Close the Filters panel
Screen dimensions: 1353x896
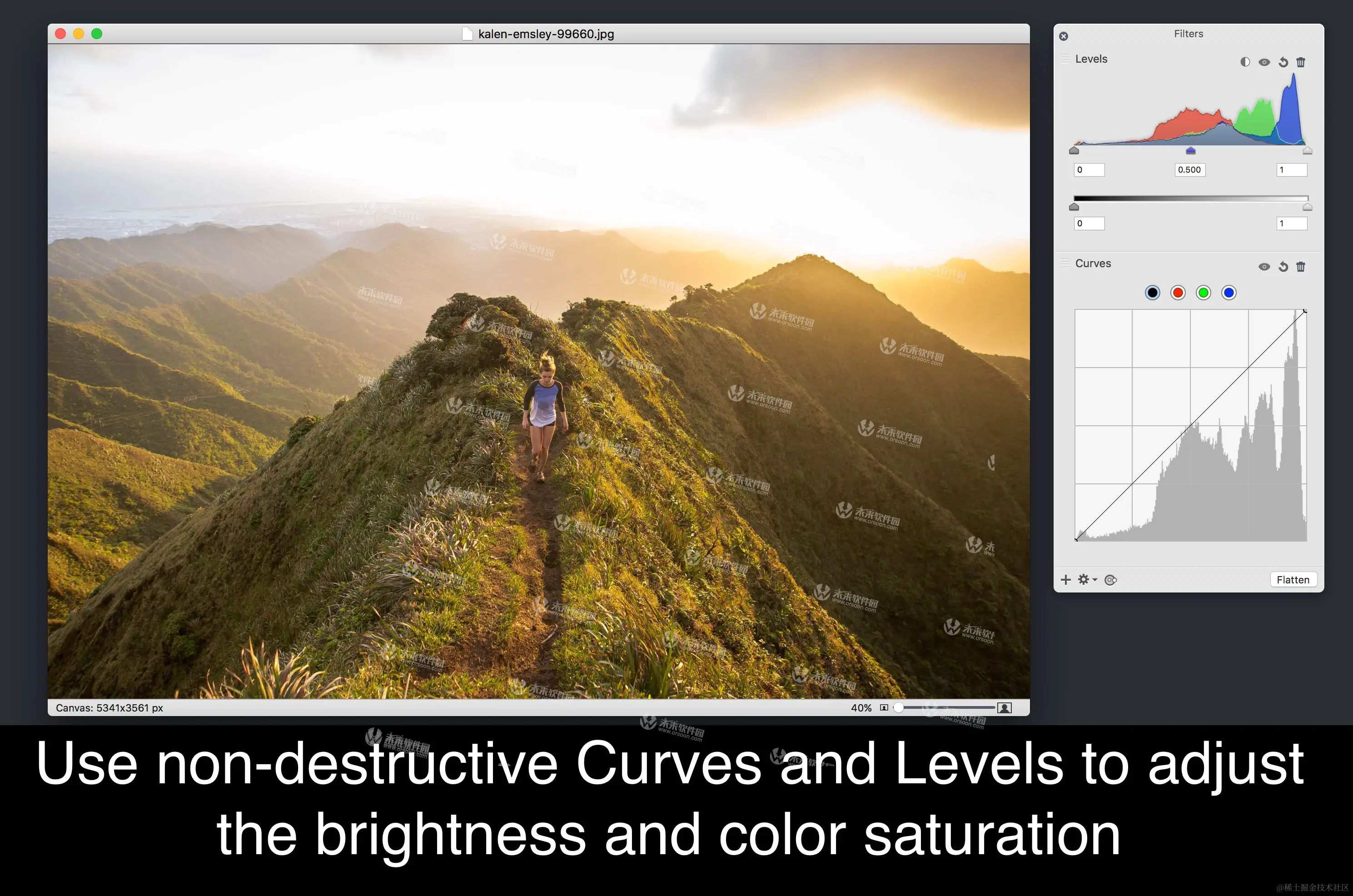tap(1063, 36)
